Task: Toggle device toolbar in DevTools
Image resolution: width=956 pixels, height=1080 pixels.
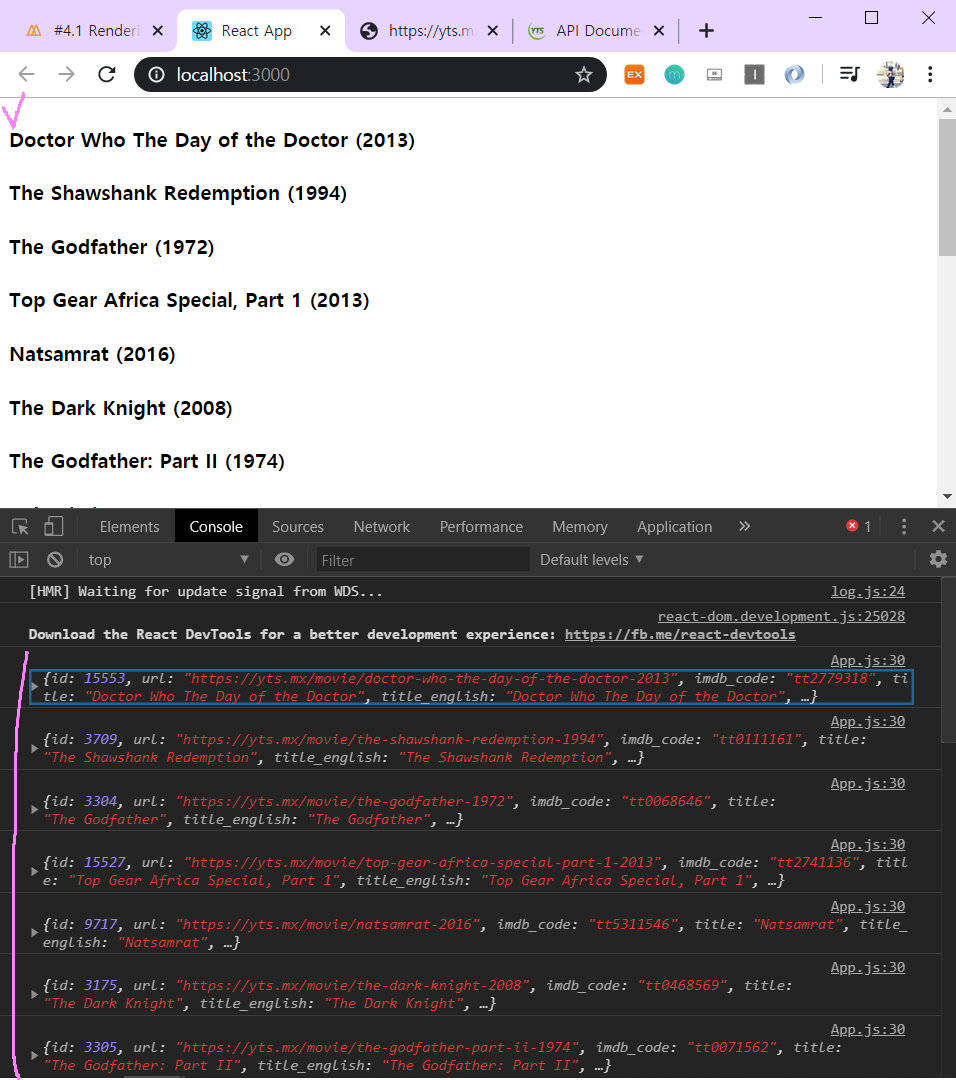Action: pos(54,527)
